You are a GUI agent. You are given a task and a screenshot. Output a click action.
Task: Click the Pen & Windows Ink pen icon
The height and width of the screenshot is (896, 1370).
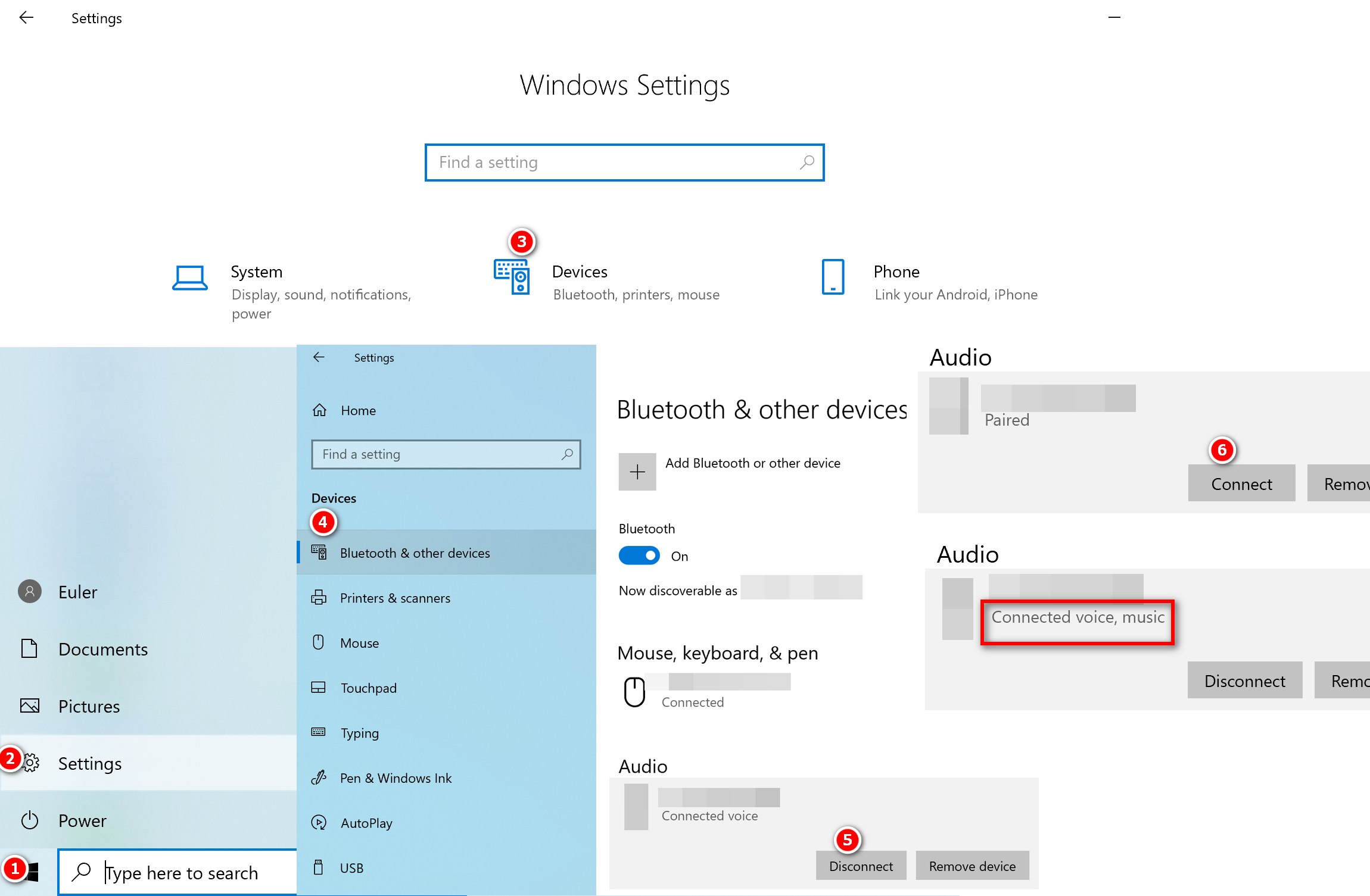tap(319, 778)
